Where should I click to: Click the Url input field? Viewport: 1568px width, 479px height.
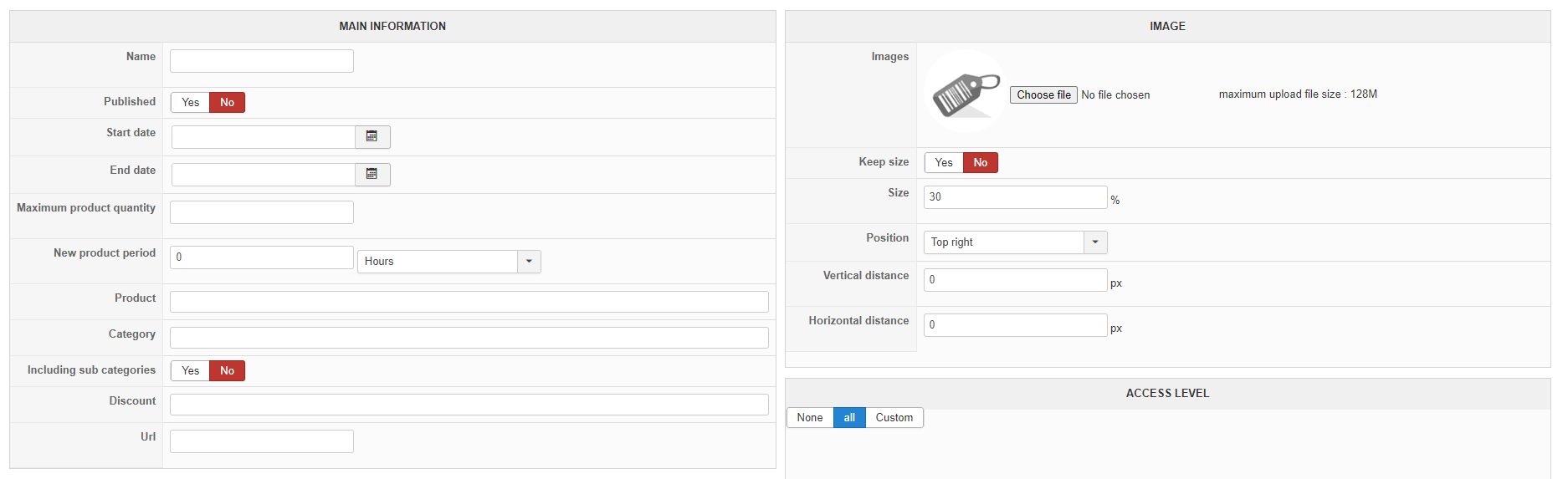262,441
